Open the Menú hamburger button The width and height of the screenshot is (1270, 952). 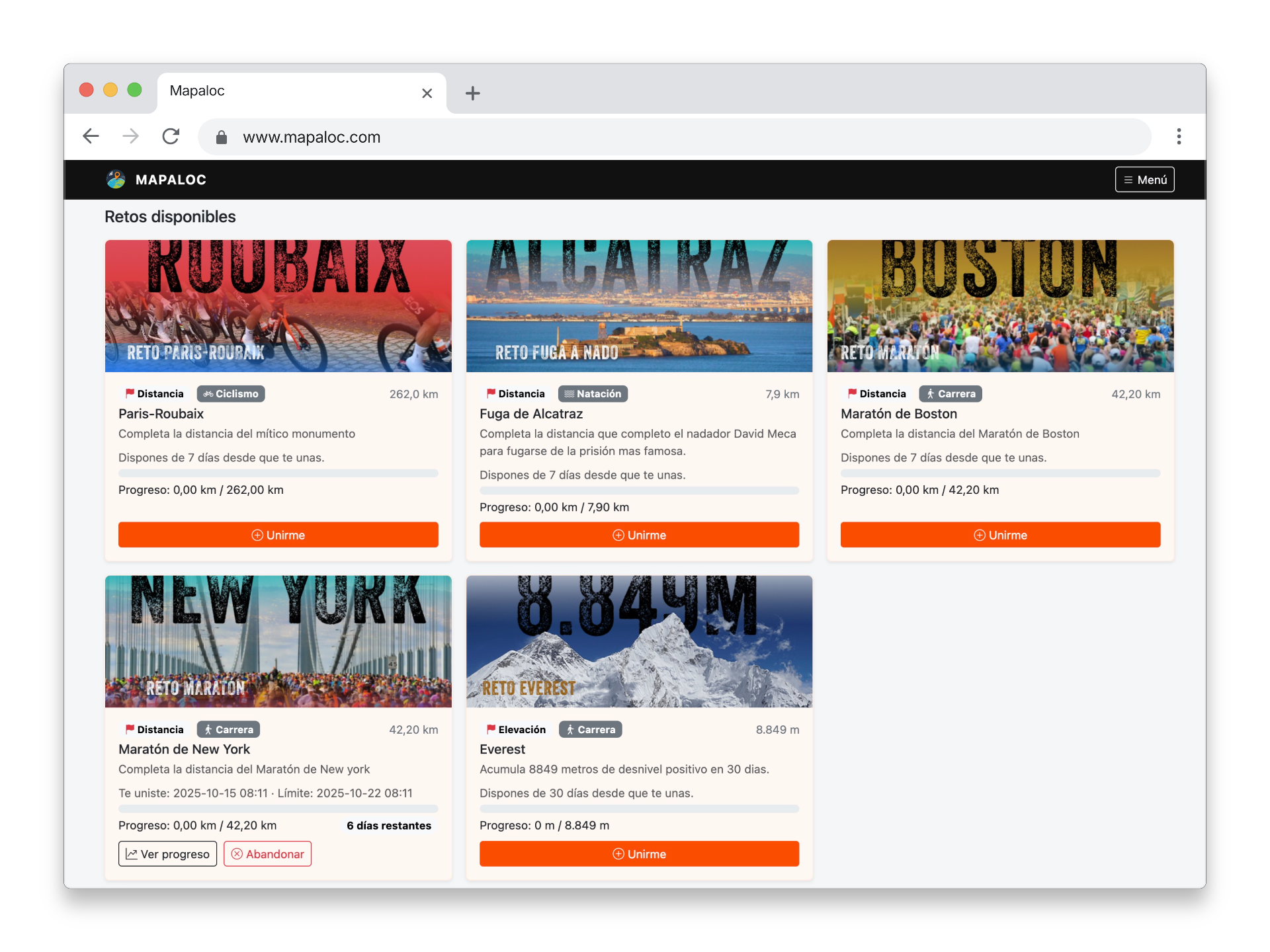(x=1144, y=179)
